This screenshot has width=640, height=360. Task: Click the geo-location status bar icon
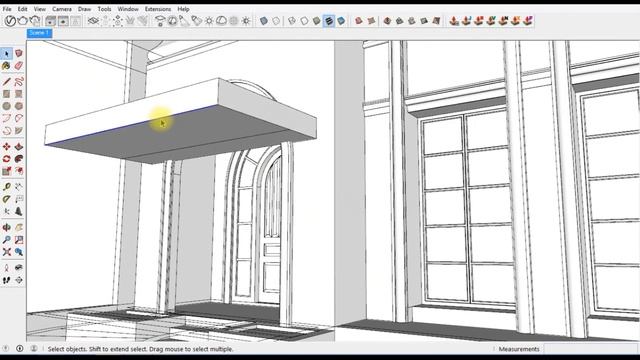(x=6, y=349)
